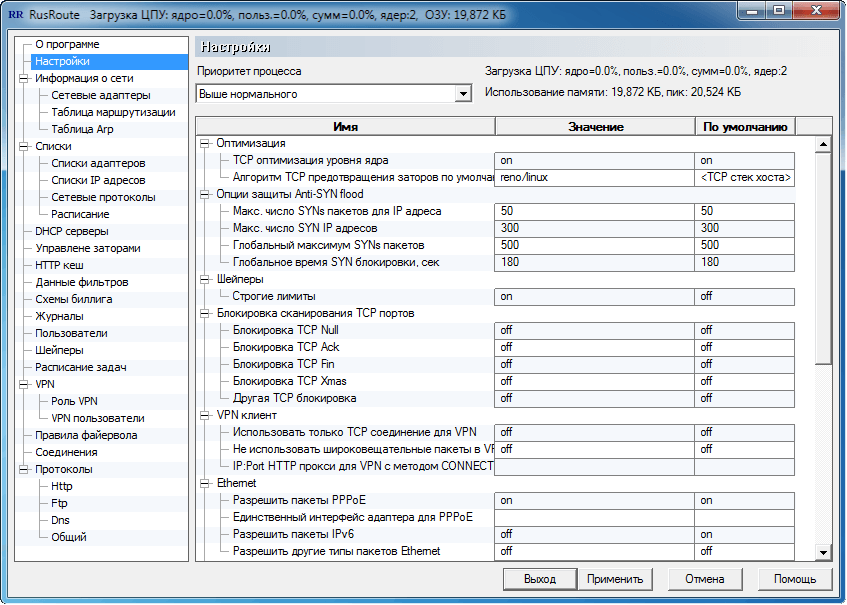Open Данные фильтров tree item
This screenshot has height=605, width=847.
82,283
